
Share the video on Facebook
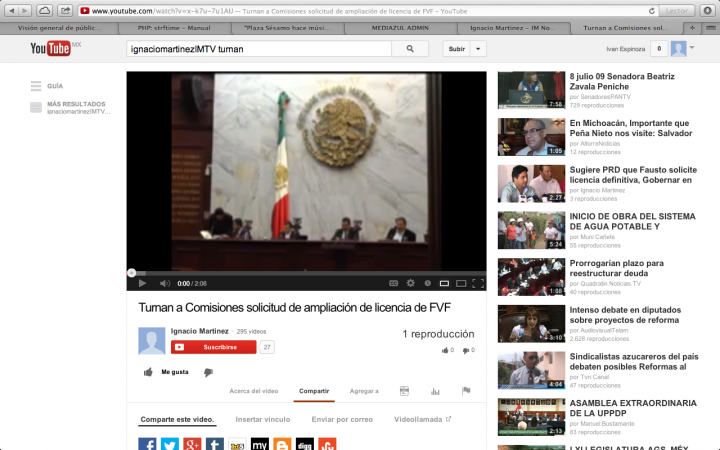tap(147, 444)
